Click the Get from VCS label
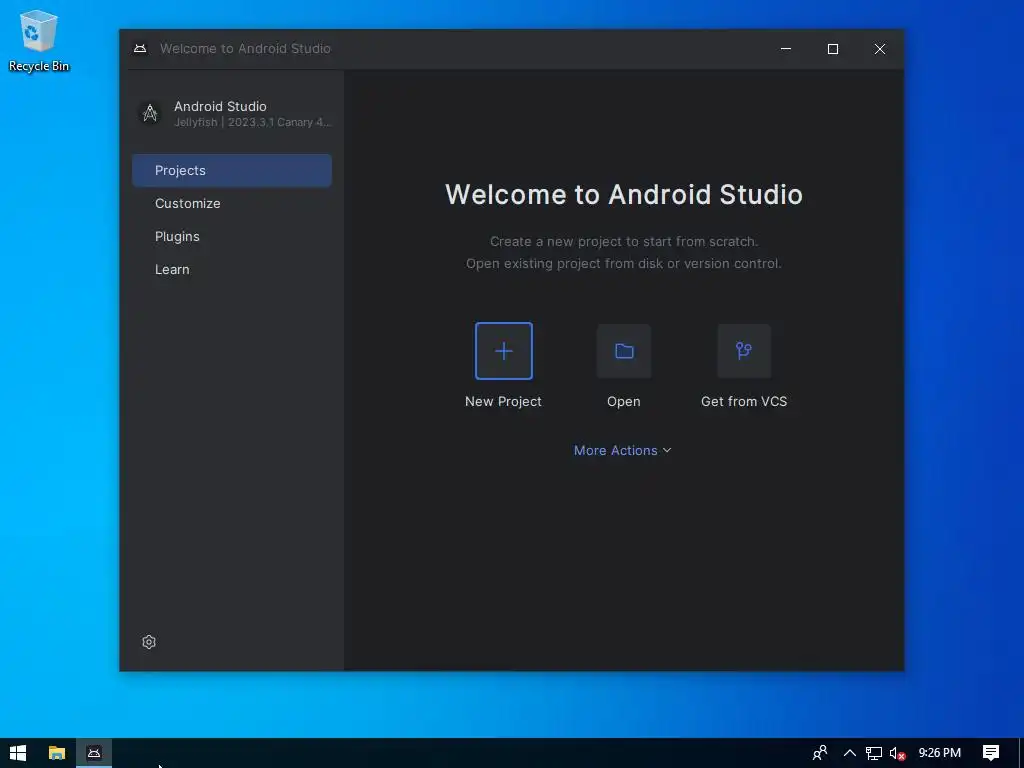The height and width of the screenshot is (768, 1024). point(744,401)
